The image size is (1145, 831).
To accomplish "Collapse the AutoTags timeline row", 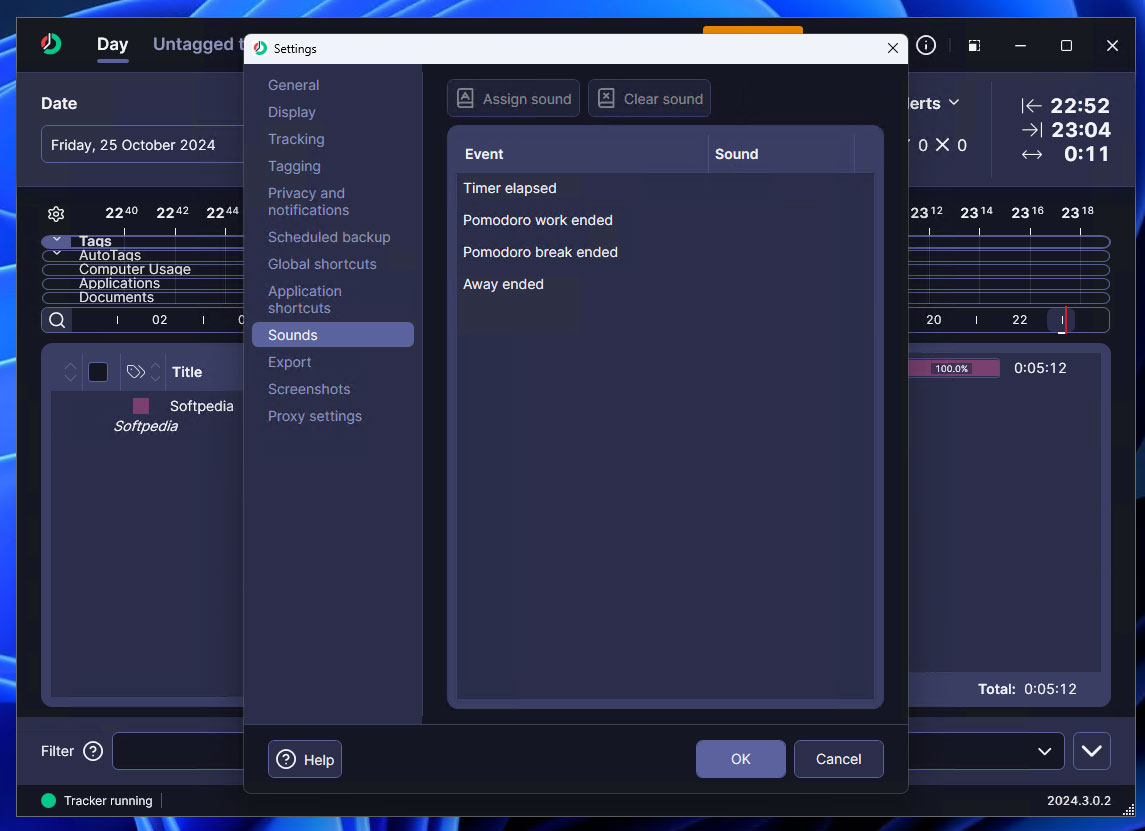I will click(57, 255).
